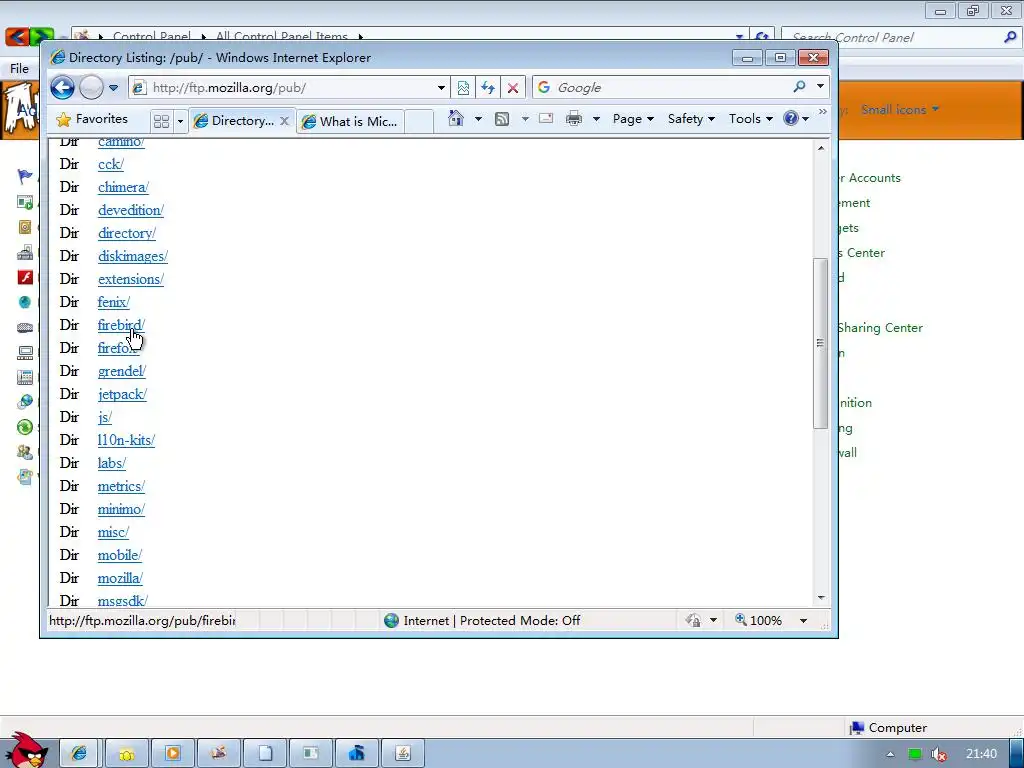Launch the media player taskbar icon
The width and height of the screenshot is (1024, 768).
(173, 754)
